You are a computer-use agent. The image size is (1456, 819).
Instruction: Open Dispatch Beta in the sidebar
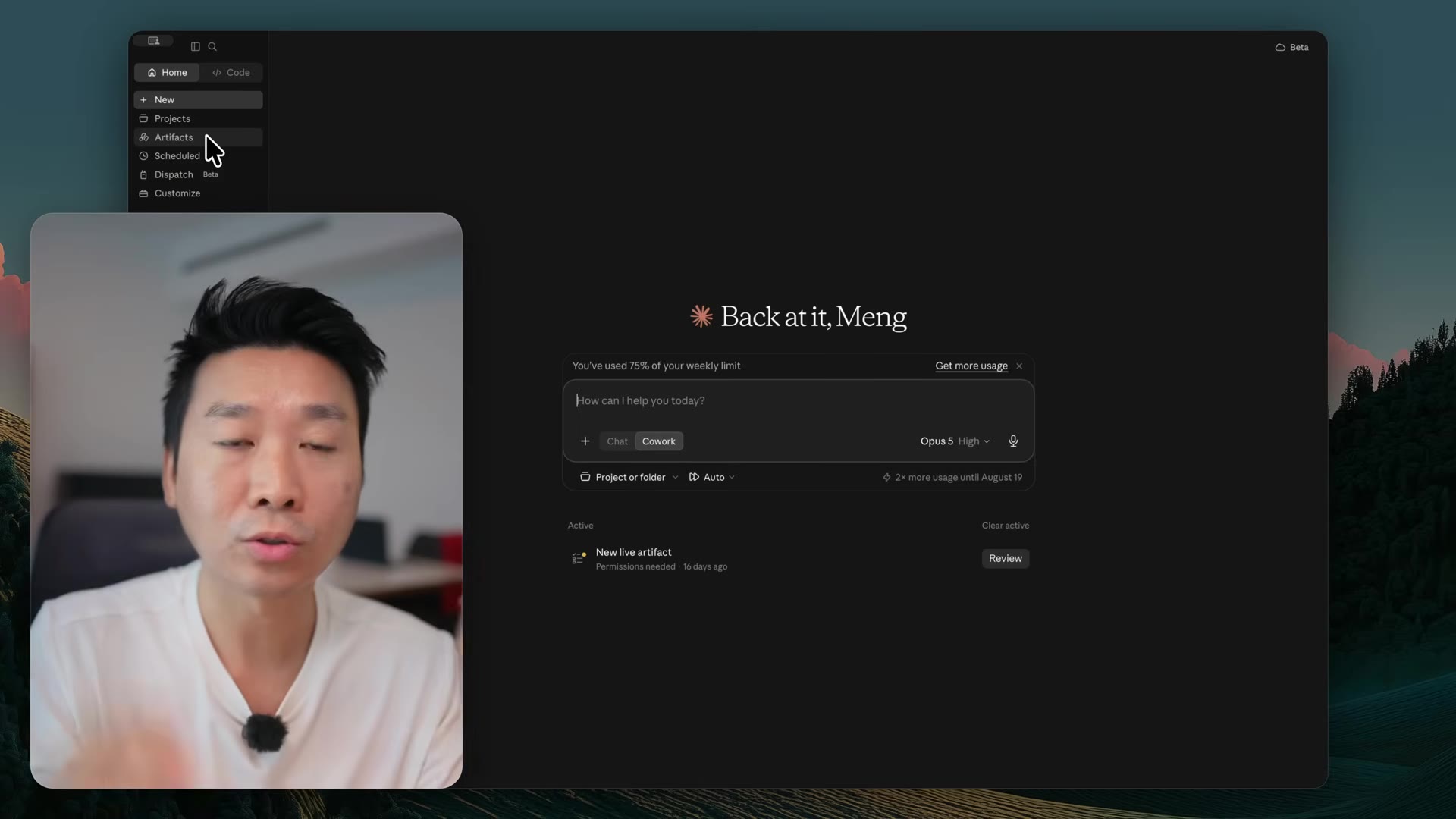point(198,174)
